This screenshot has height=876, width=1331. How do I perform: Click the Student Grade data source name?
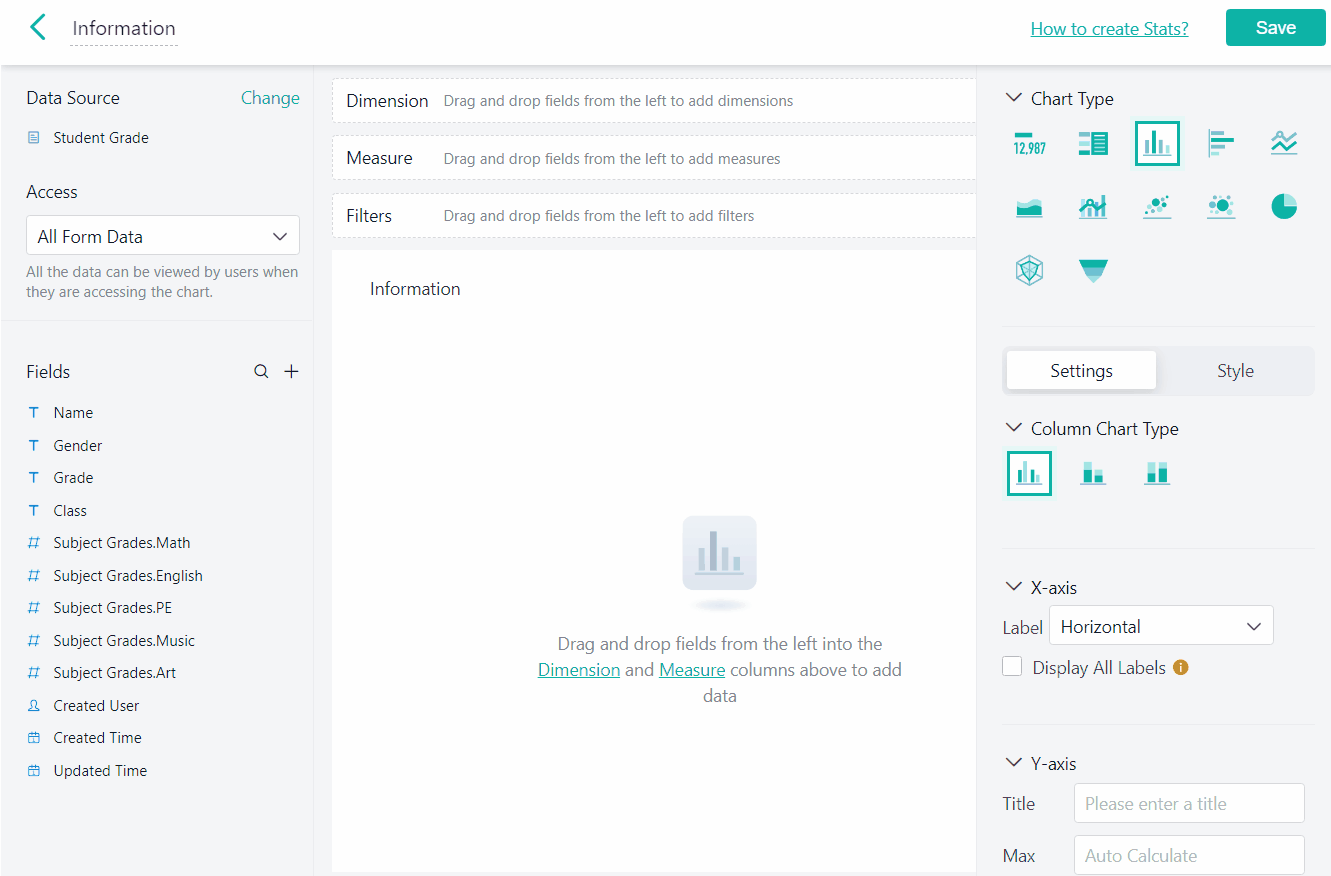(x=101, y=138)
